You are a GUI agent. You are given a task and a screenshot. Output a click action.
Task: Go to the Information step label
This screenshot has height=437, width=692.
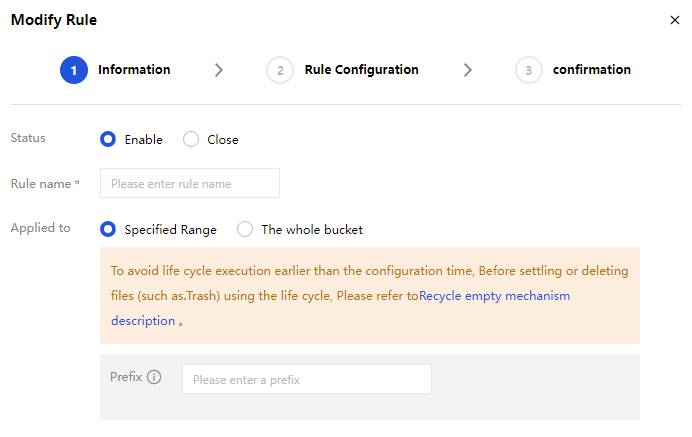tap(134, 70)
